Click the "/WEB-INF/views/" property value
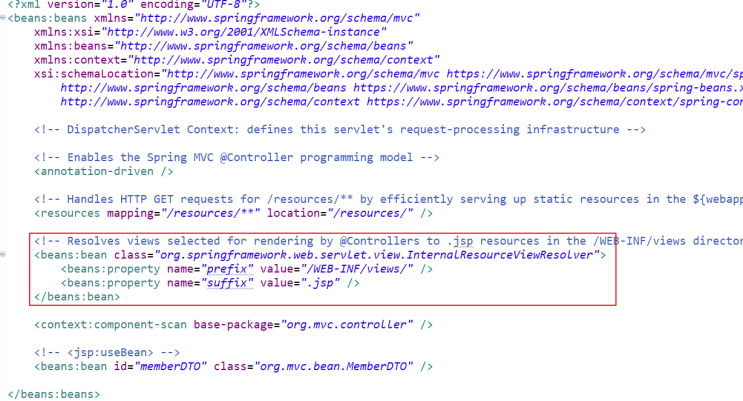Screen dimensions: 743x401 (x=356, y=269)
